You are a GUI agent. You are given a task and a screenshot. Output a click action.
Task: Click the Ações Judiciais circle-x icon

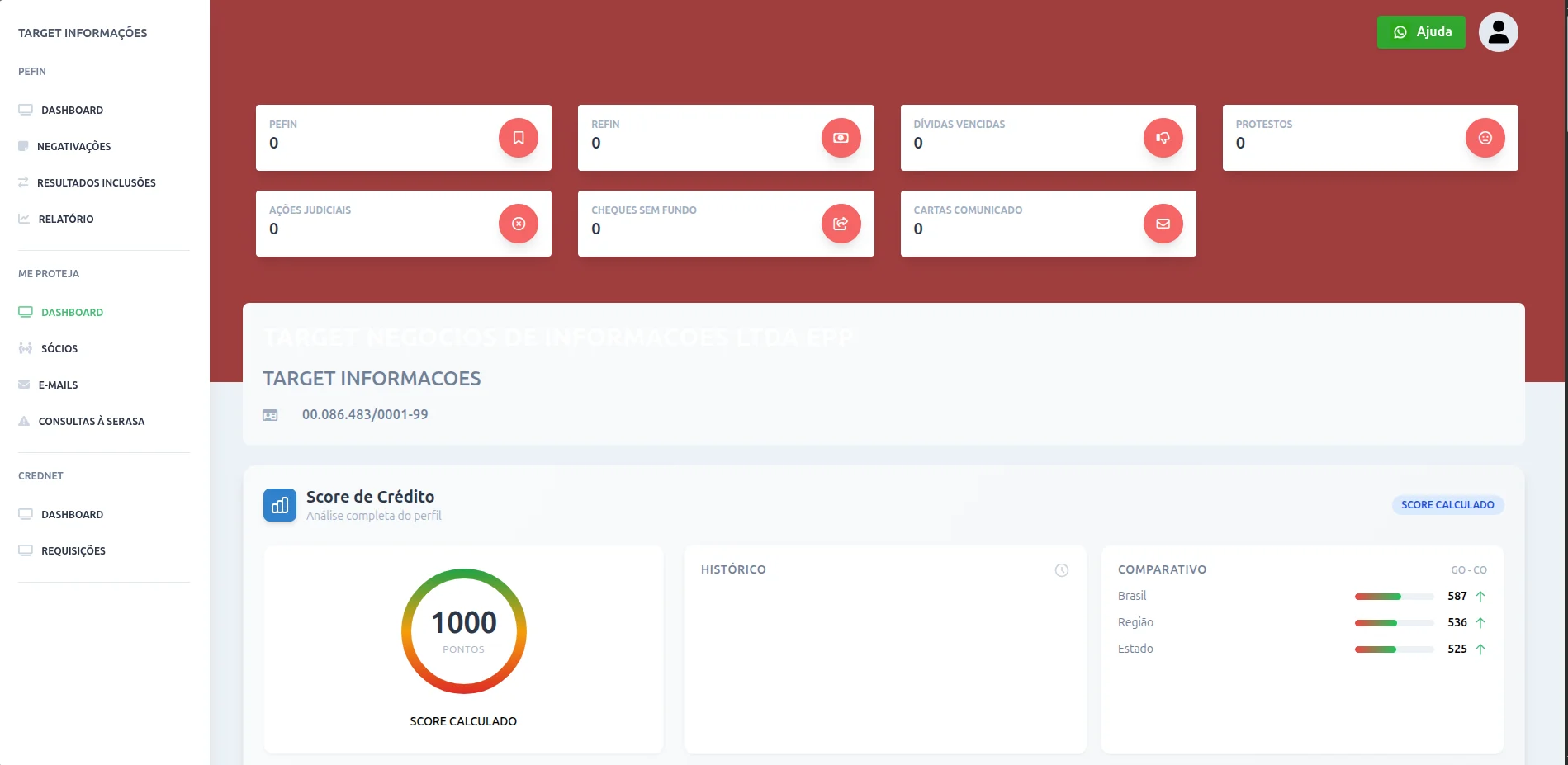pos(519,224)
